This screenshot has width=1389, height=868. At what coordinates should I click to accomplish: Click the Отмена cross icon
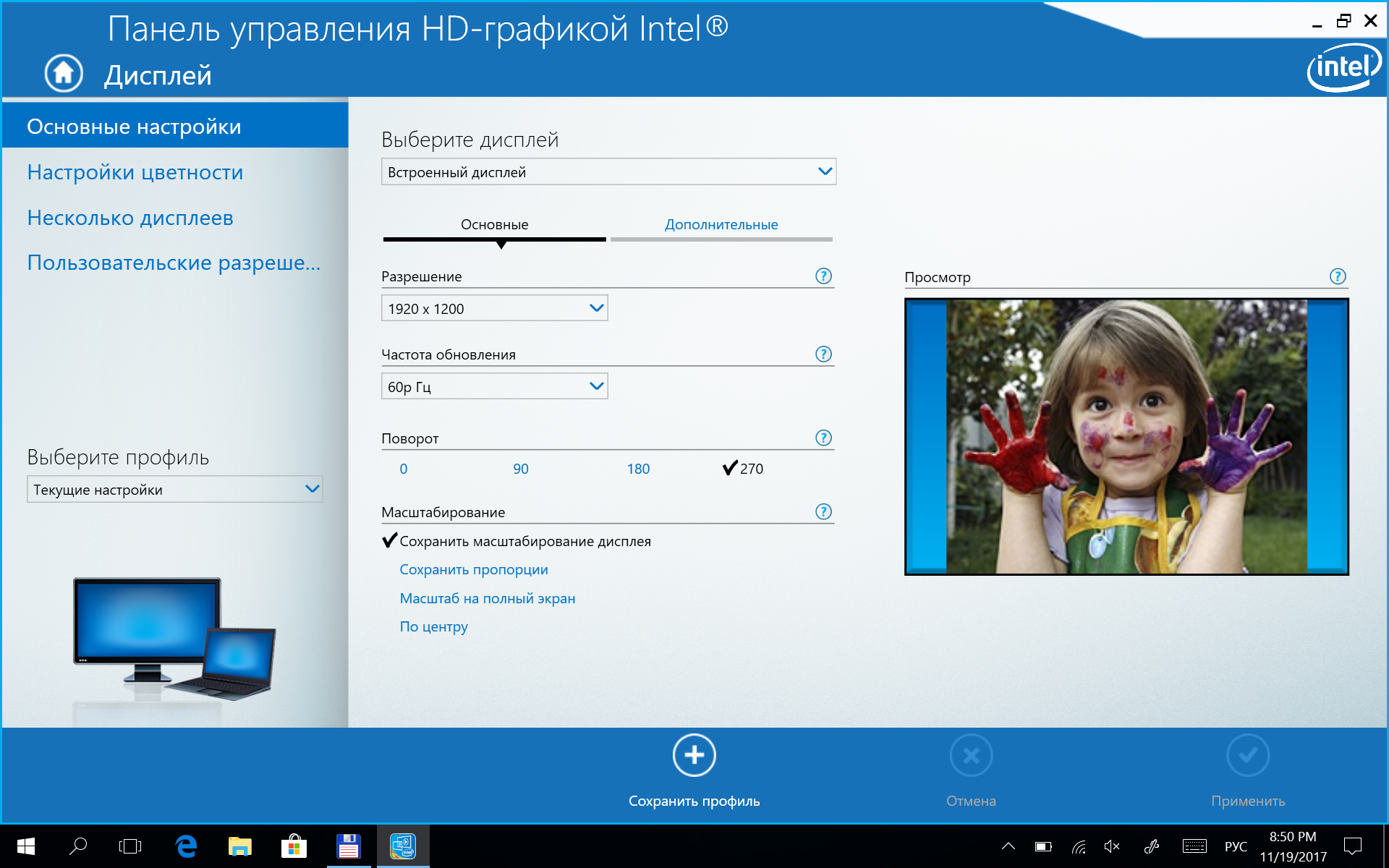tap(971, 755)
